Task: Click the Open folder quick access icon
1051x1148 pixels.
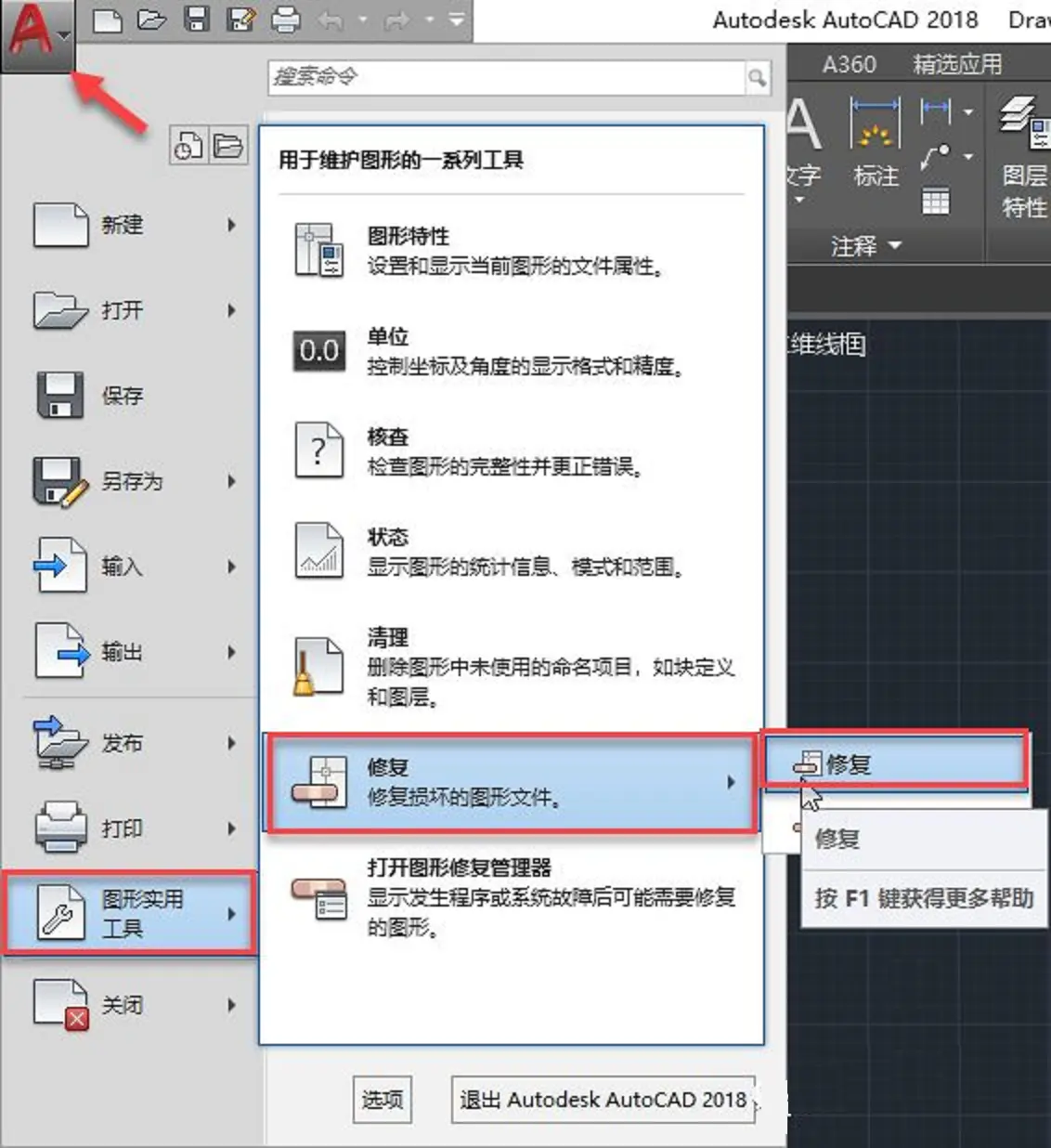Action: pyautogui.click(x=152, y=20)
